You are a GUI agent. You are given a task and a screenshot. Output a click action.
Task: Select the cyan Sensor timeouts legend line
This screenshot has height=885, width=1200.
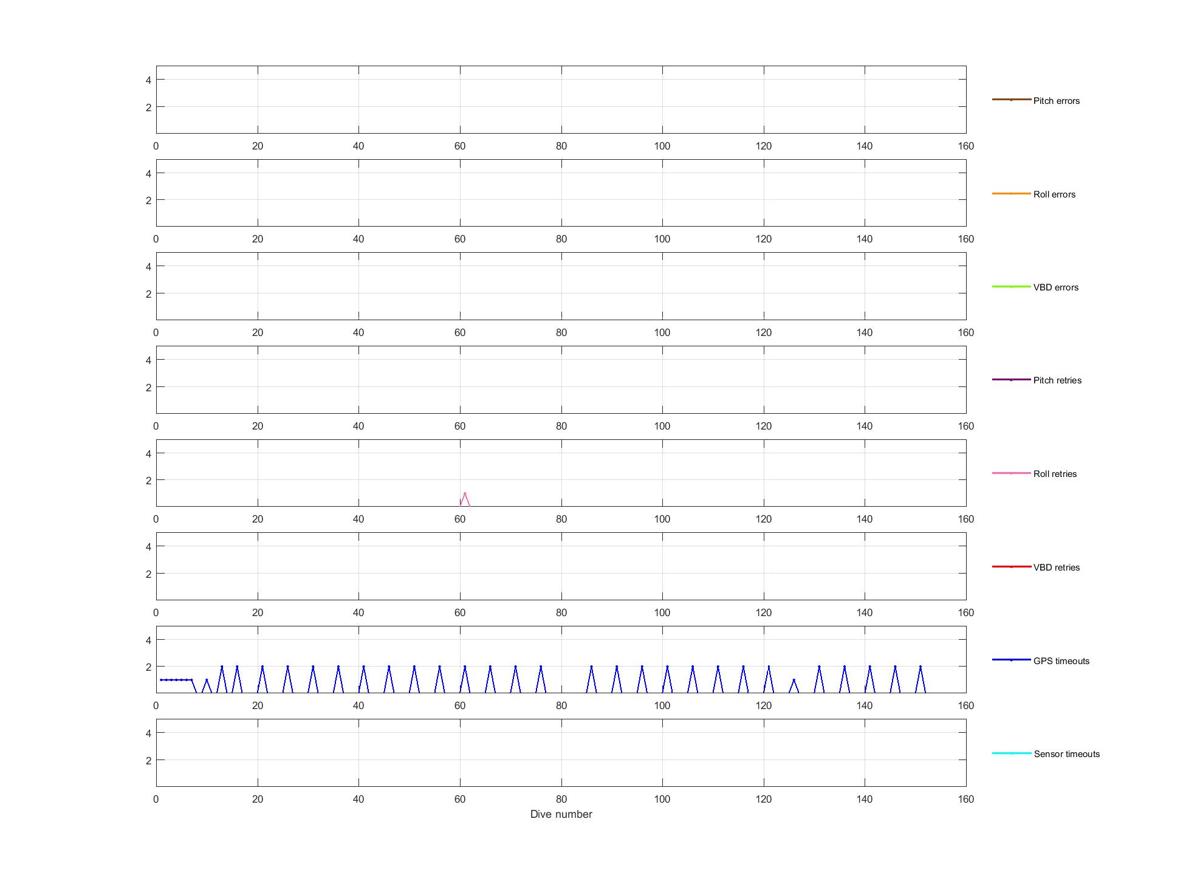point(1011,753)
